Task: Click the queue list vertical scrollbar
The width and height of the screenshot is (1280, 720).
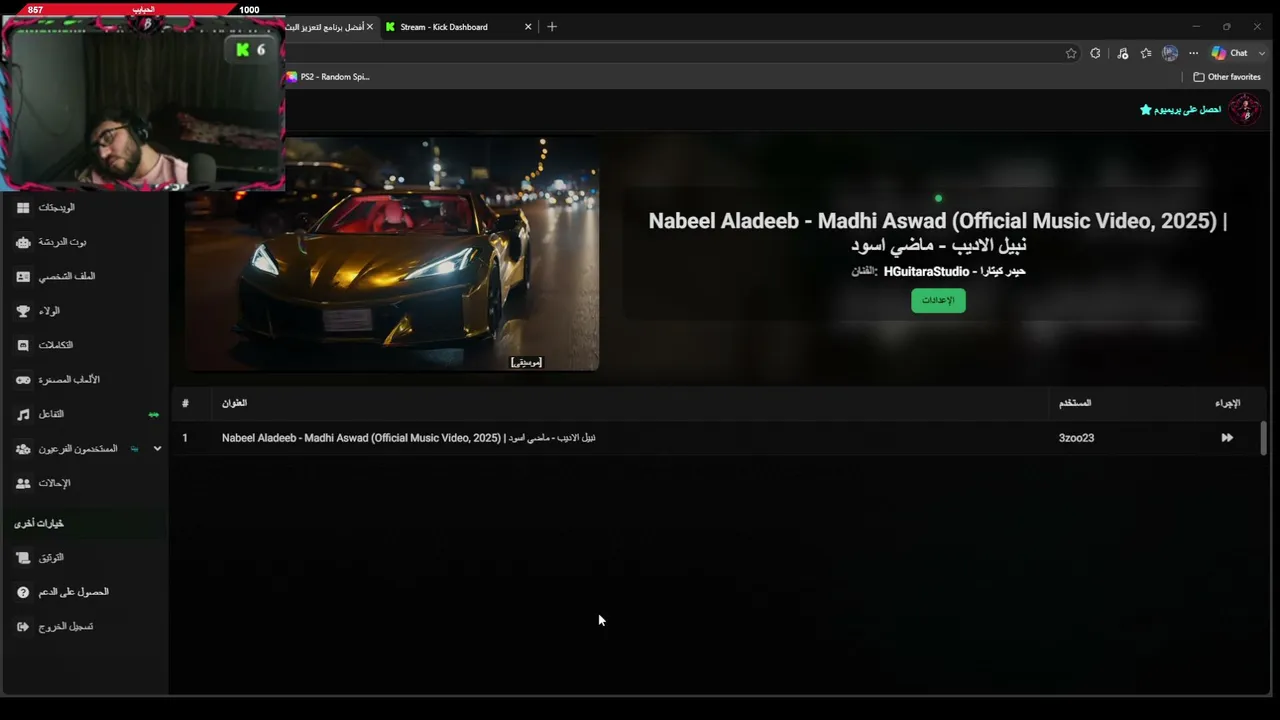Action: [x=1263, y=438]
